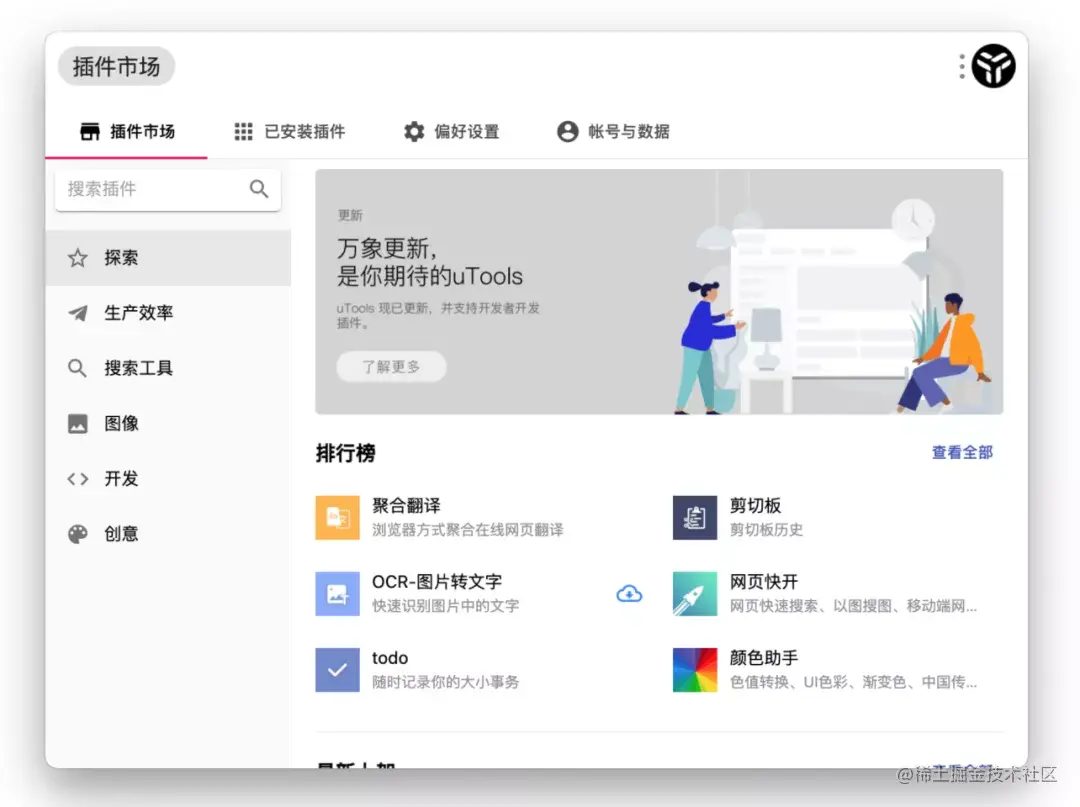Select the todo checkmark plugin icon
1080x807 pixels.
[x=337, y=669]
